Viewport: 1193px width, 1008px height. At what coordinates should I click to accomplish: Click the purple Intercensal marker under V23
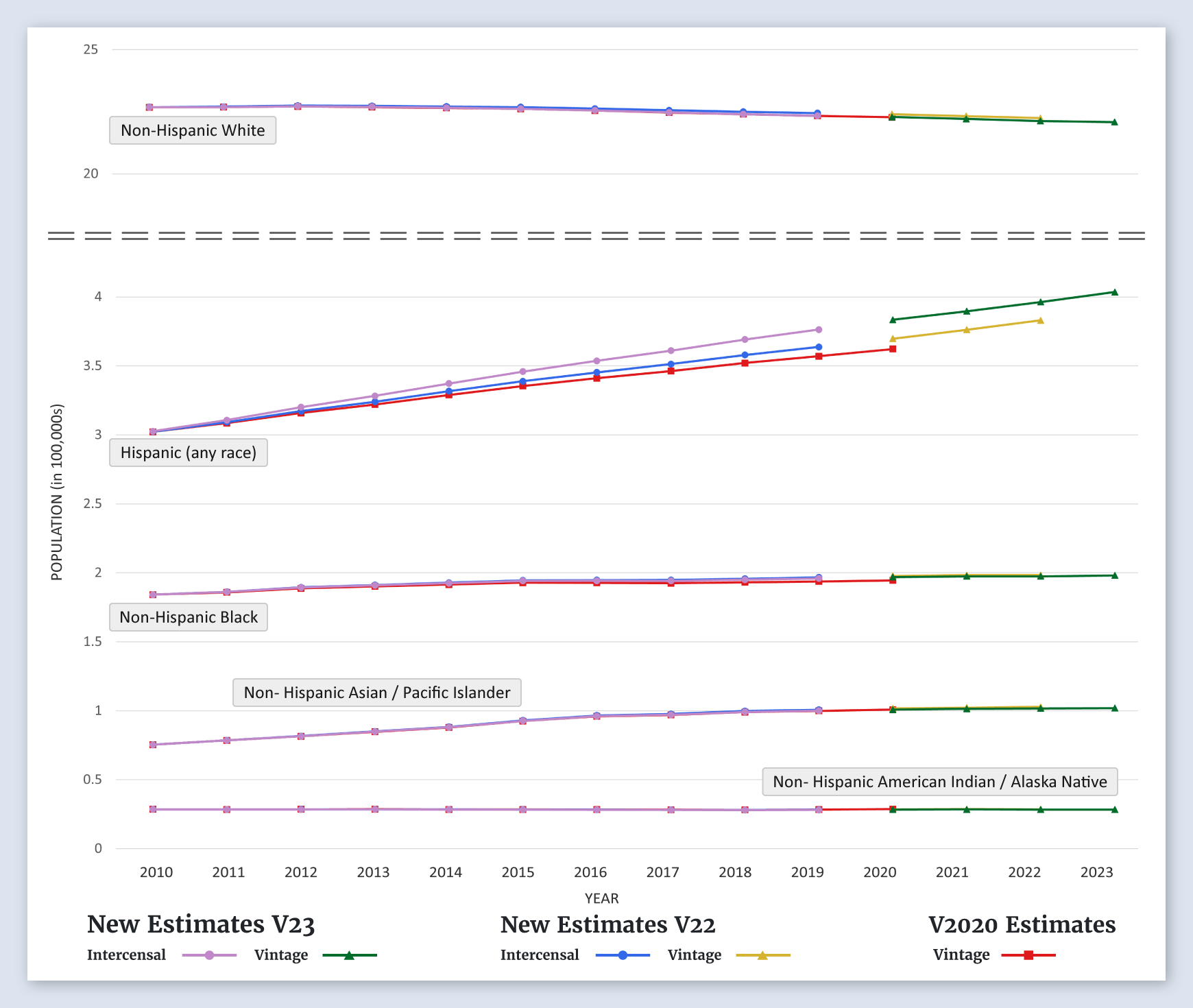[x=209, y=955]
